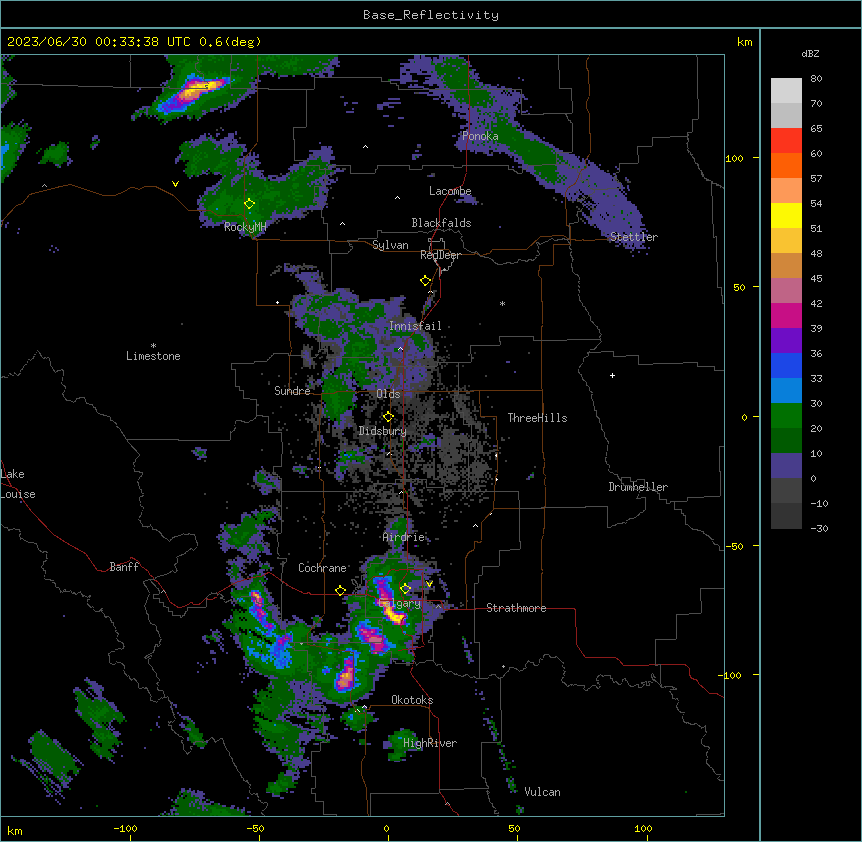Select the bright yellow 51-54 dBZ swatch
Viewport: 862px width, 842px height.
tap(786, 215)
